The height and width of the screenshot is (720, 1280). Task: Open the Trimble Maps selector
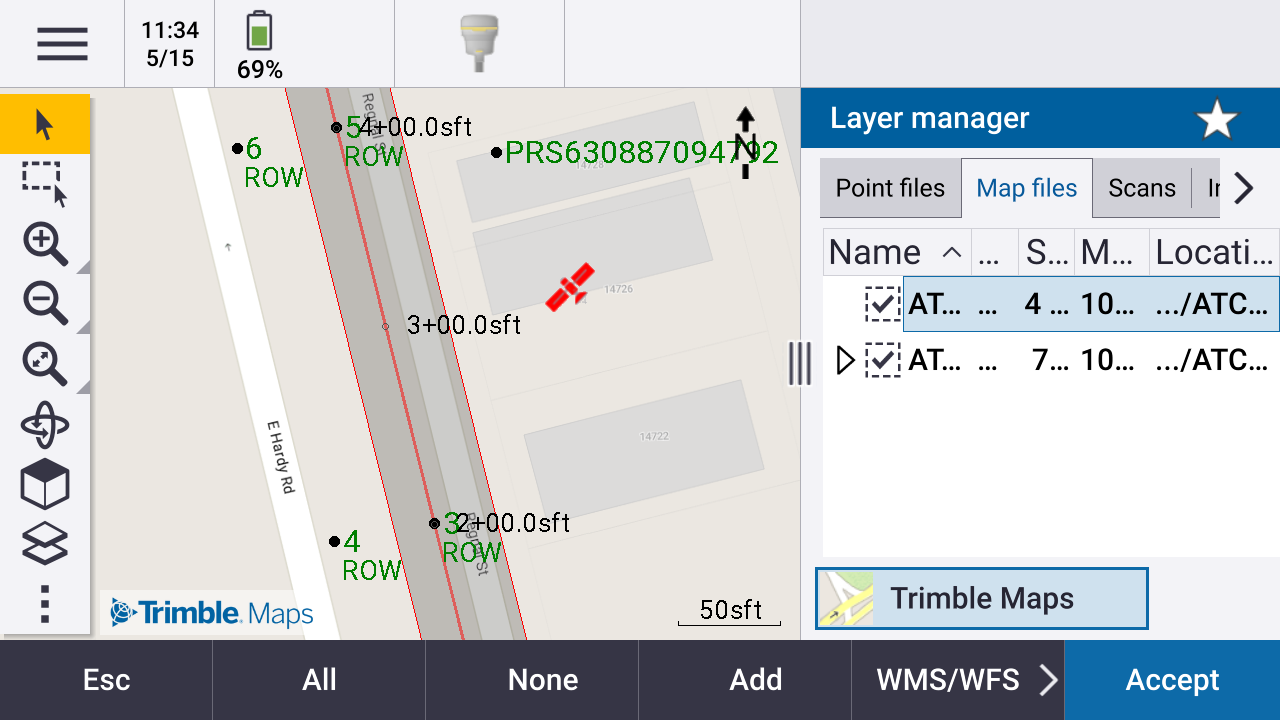pyautogui.click(x=981, y=597)
